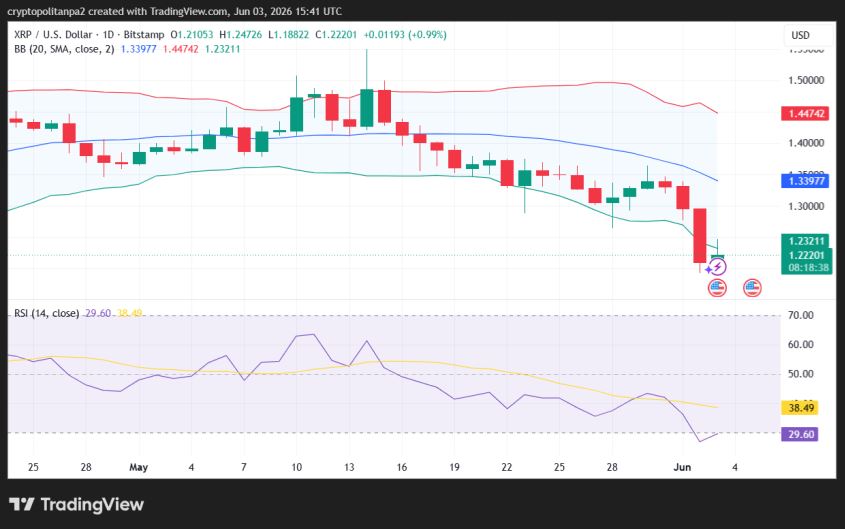Click the 1.40000 price axis label
The image size is (845, 529).
click(806, 143)
